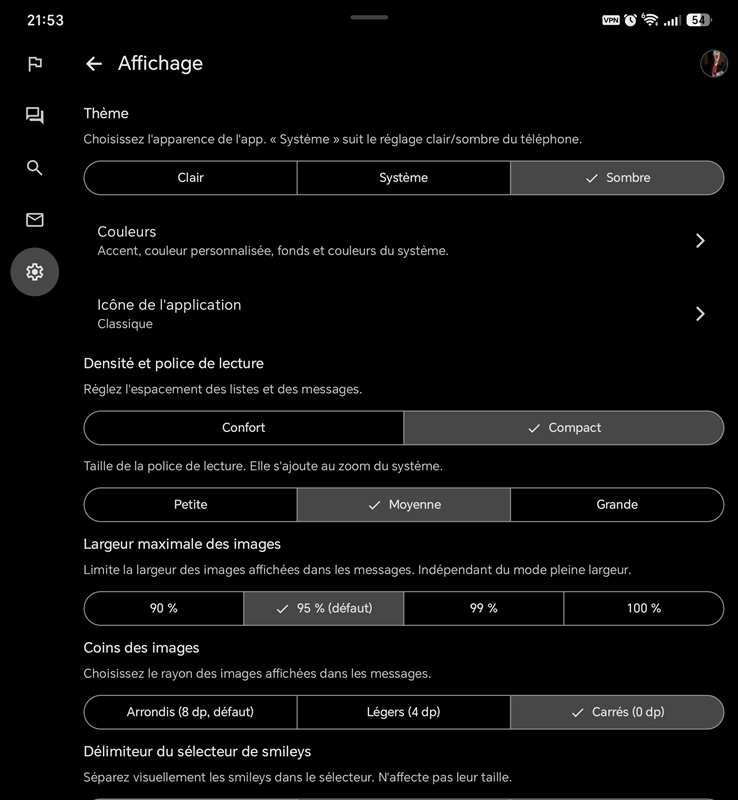Open the Couleurs row
The image size is (738, 800).
click(x=403, y=240)
